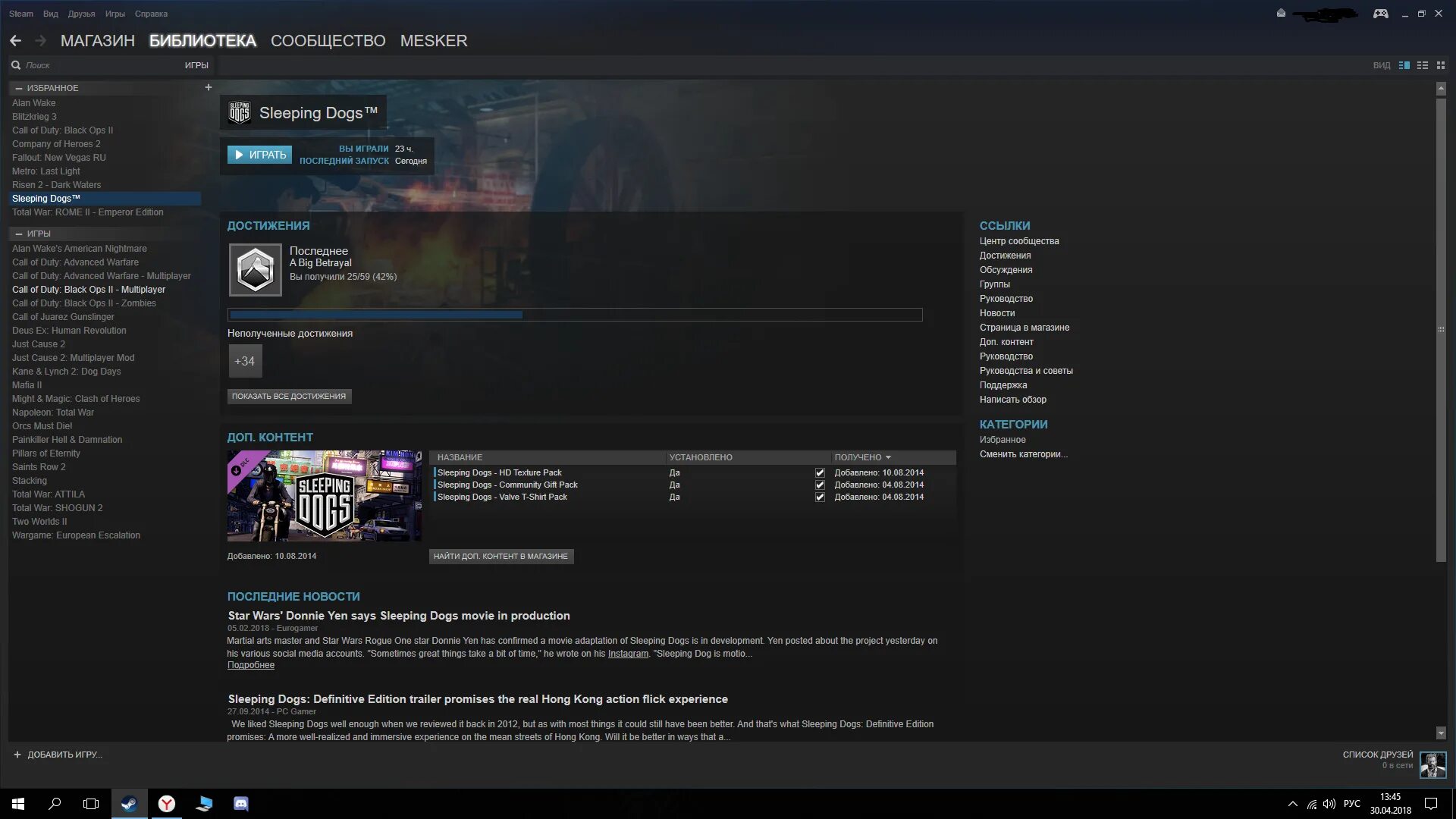Toggle the Valve T-Shirt Pack checkbox

820,497
